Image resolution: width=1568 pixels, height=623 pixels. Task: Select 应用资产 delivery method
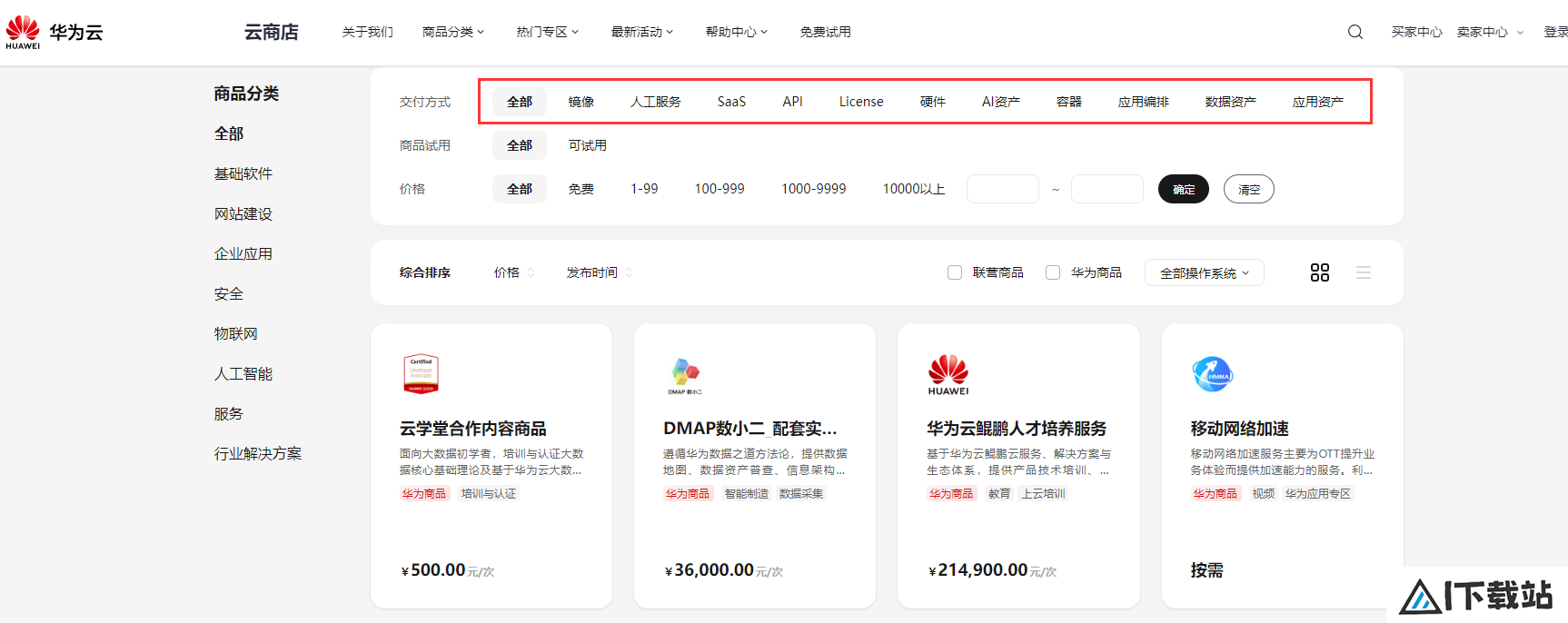[x=1318, y=102]
